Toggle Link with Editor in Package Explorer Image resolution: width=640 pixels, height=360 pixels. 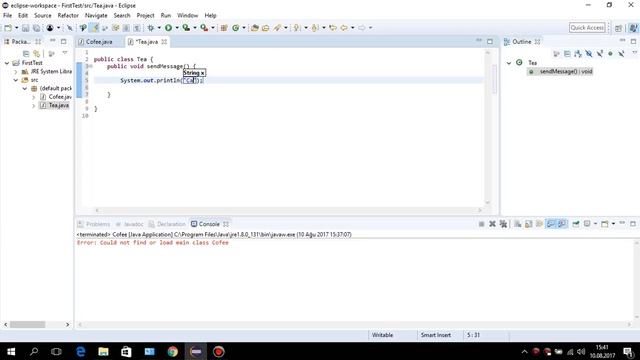click(x=37, y=53)
